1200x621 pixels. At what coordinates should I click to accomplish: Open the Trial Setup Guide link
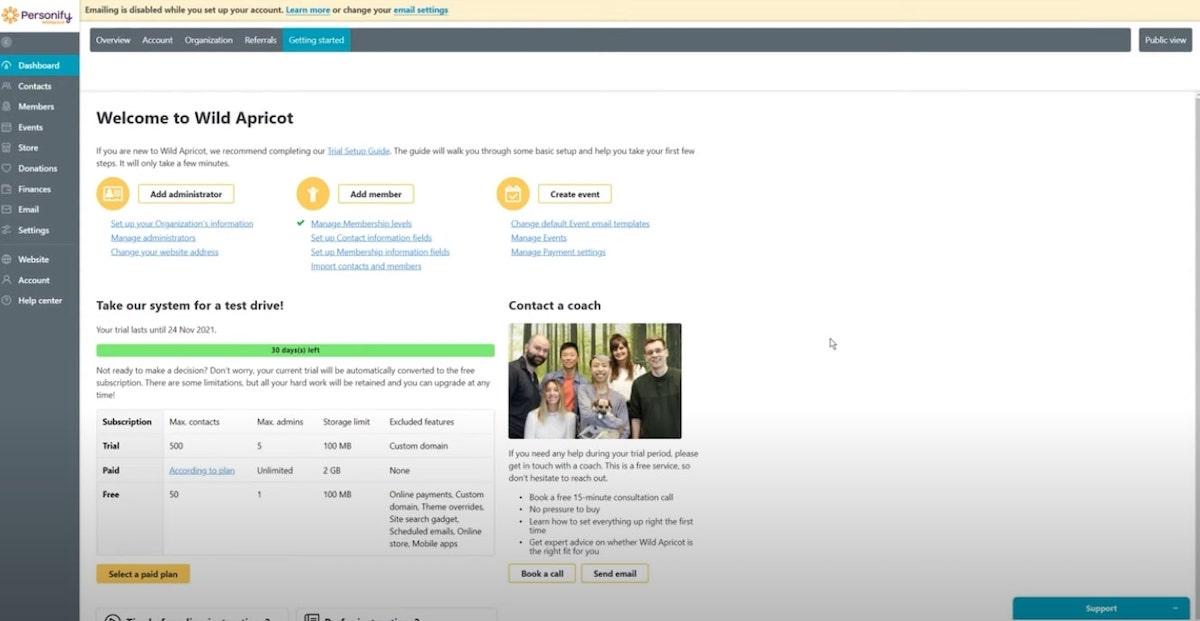[x=359, y=151]
